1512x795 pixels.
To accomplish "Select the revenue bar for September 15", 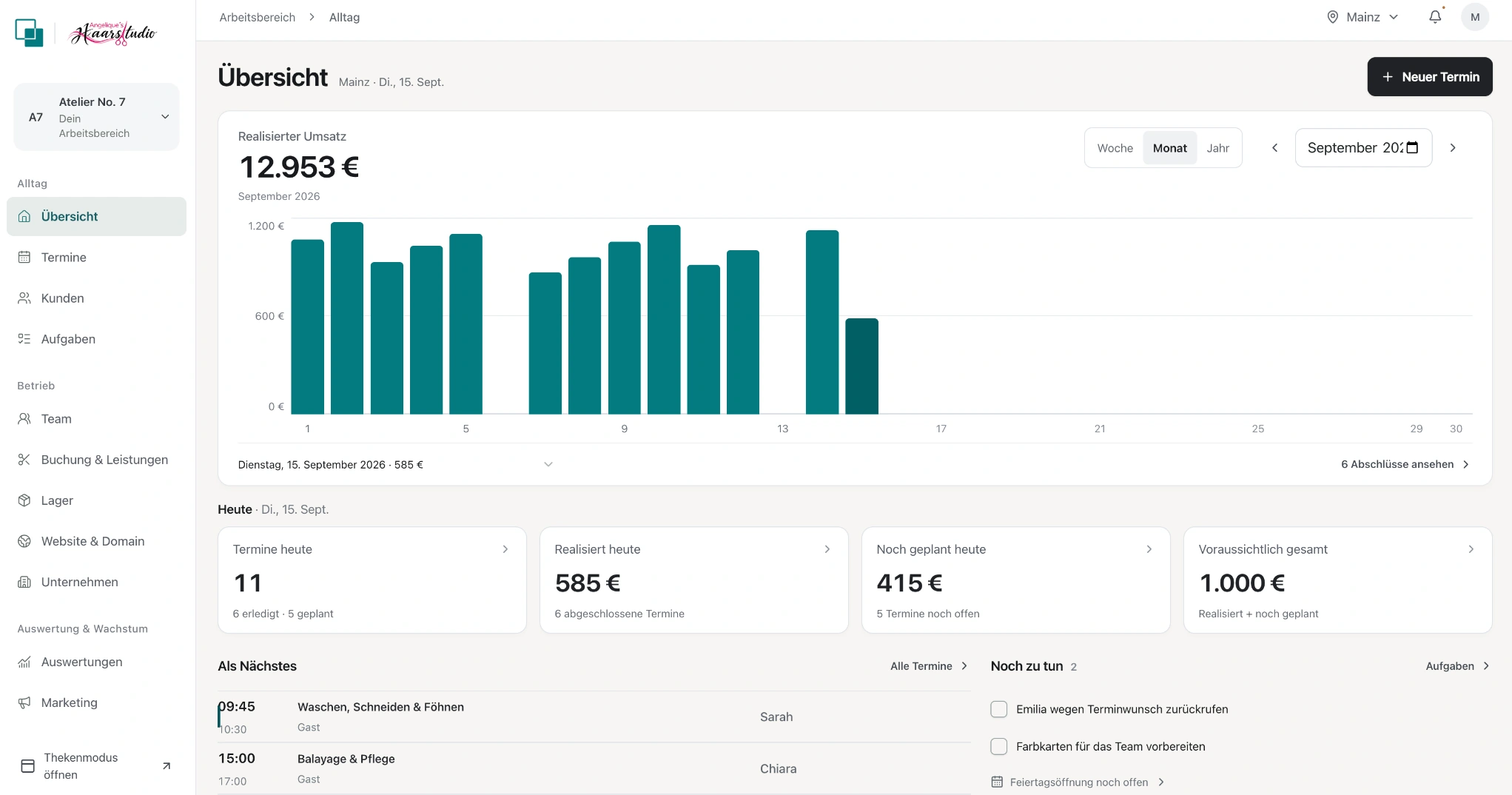I will coord(861,366).
